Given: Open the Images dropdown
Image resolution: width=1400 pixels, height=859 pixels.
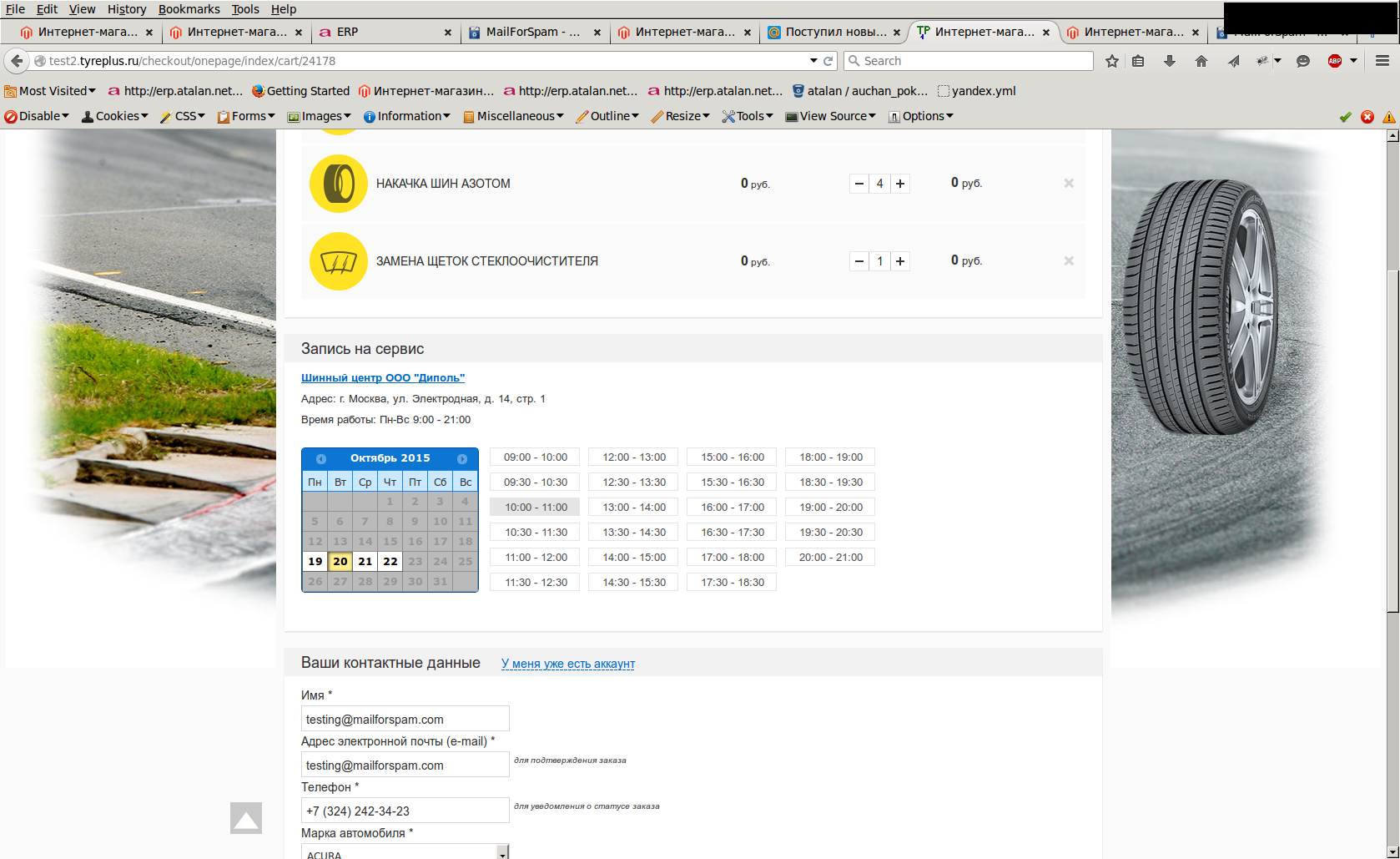Looking at the screenshot, I should [x=320, y=116].
